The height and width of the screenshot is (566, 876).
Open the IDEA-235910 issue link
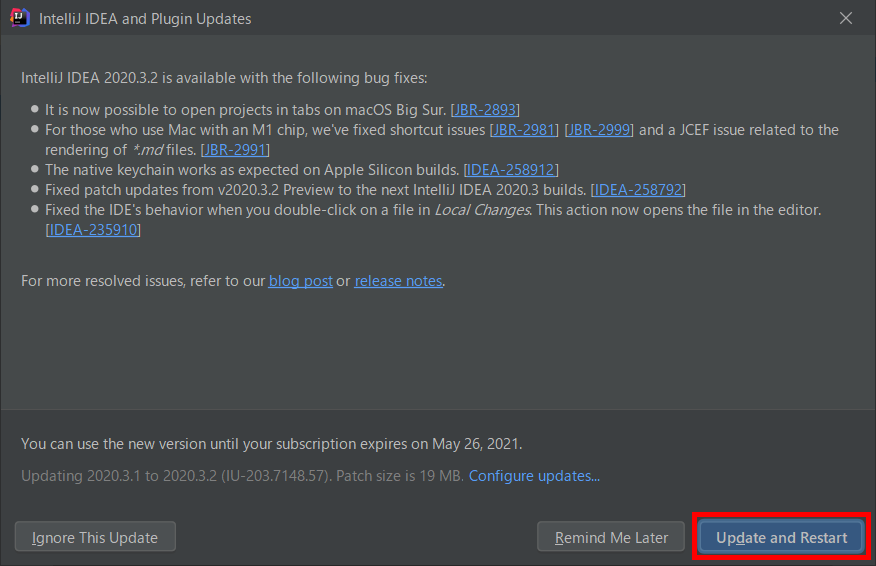(x=93, y=230)
